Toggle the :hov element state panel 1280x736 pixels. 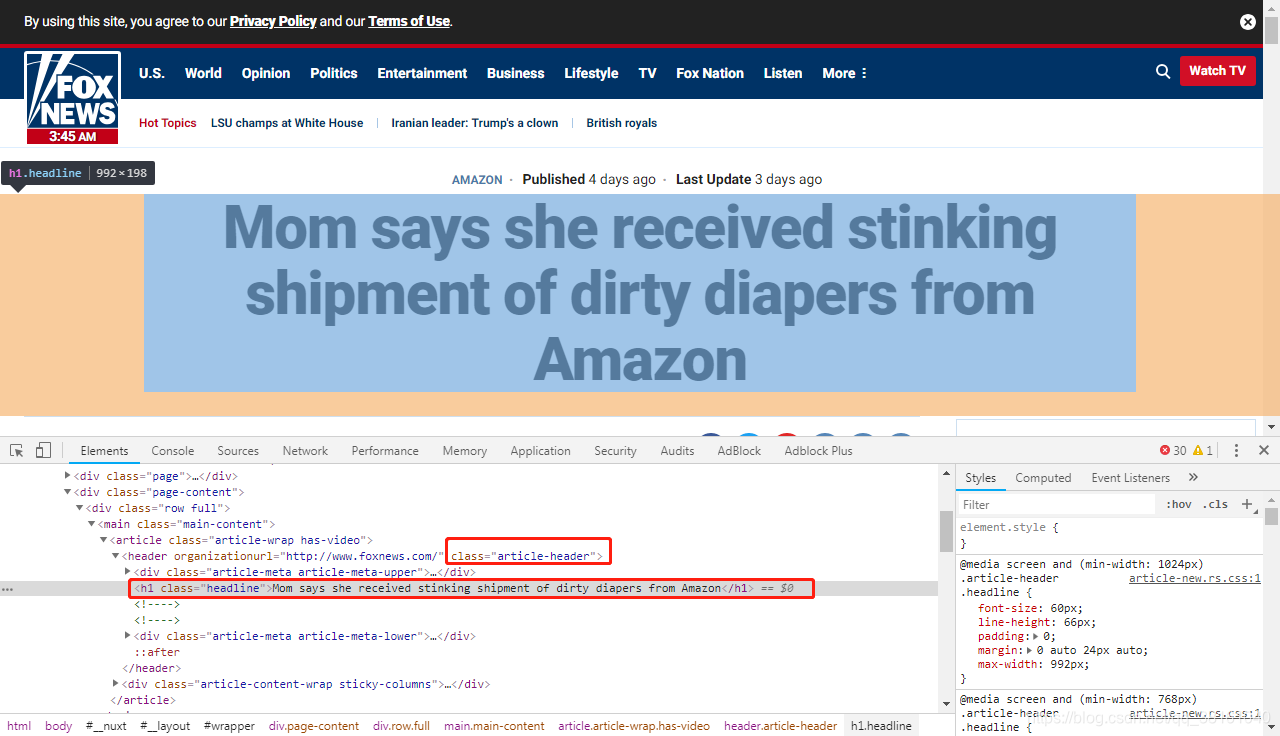click(1179, 504)
